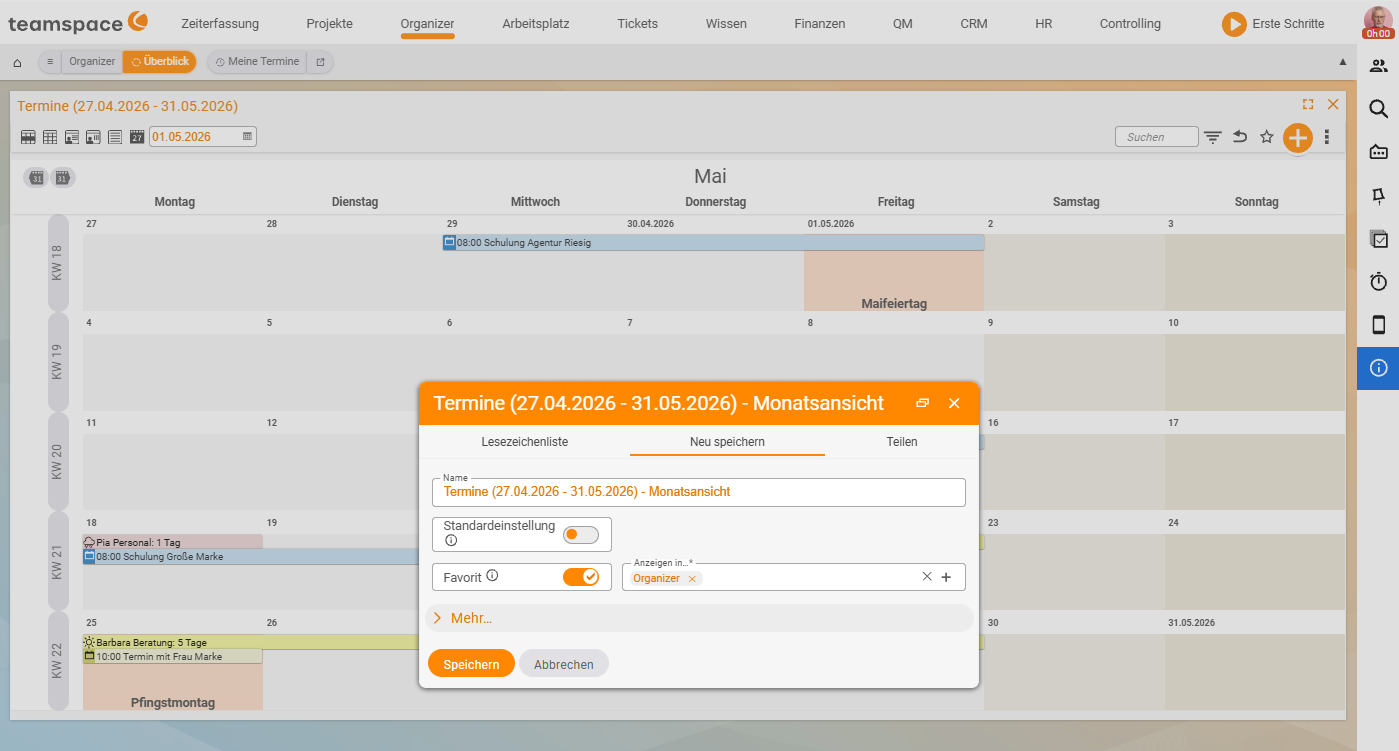Open the Controlling menu
This screenshot has width=1399, height=751.
(1130, 23)
